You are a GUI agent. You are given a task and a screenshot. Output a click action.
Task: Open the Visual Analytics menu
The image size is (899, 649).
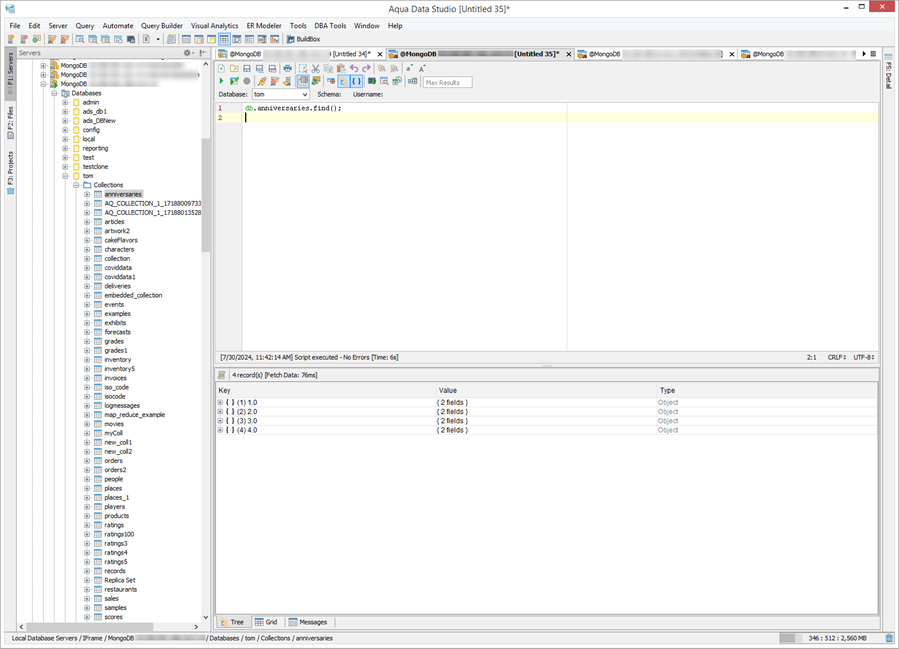tap(214, 26)
